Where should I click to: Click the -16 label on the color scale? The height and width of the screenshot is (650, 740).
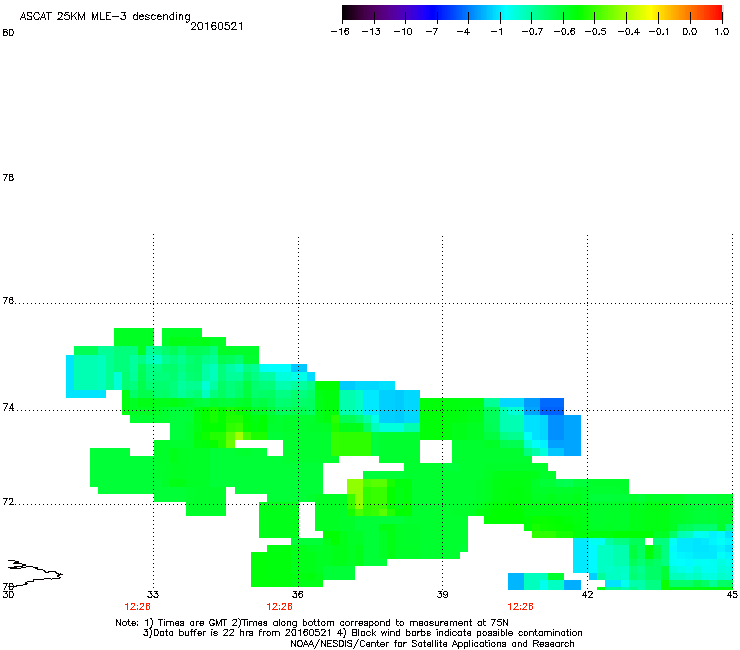click(340, 32)
